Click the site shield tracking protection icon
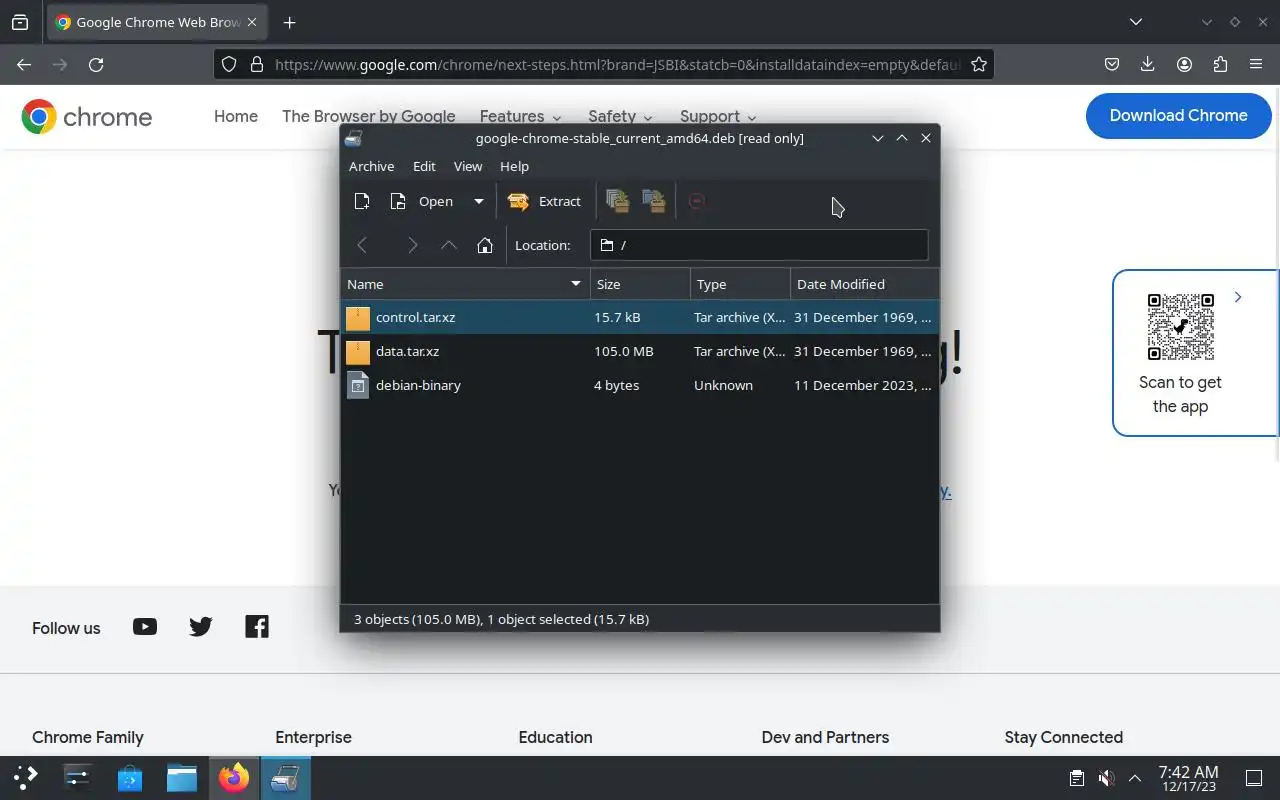The width and height of the screenshot is (1280, 800). pos(229,64)
